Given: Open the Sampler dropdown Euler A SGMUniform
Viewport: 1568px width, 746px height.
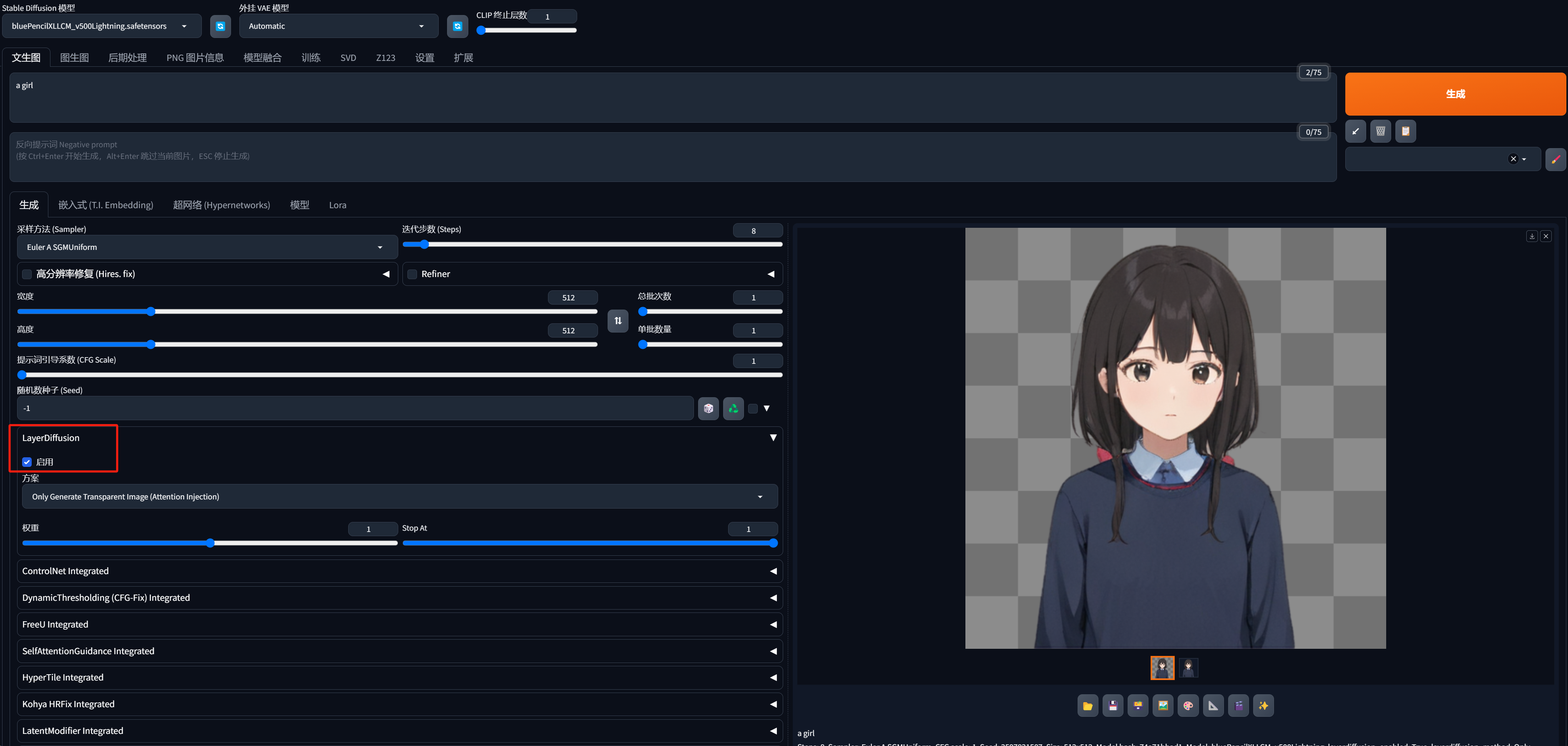Looking at the screenshot, I should coord(207,247).
